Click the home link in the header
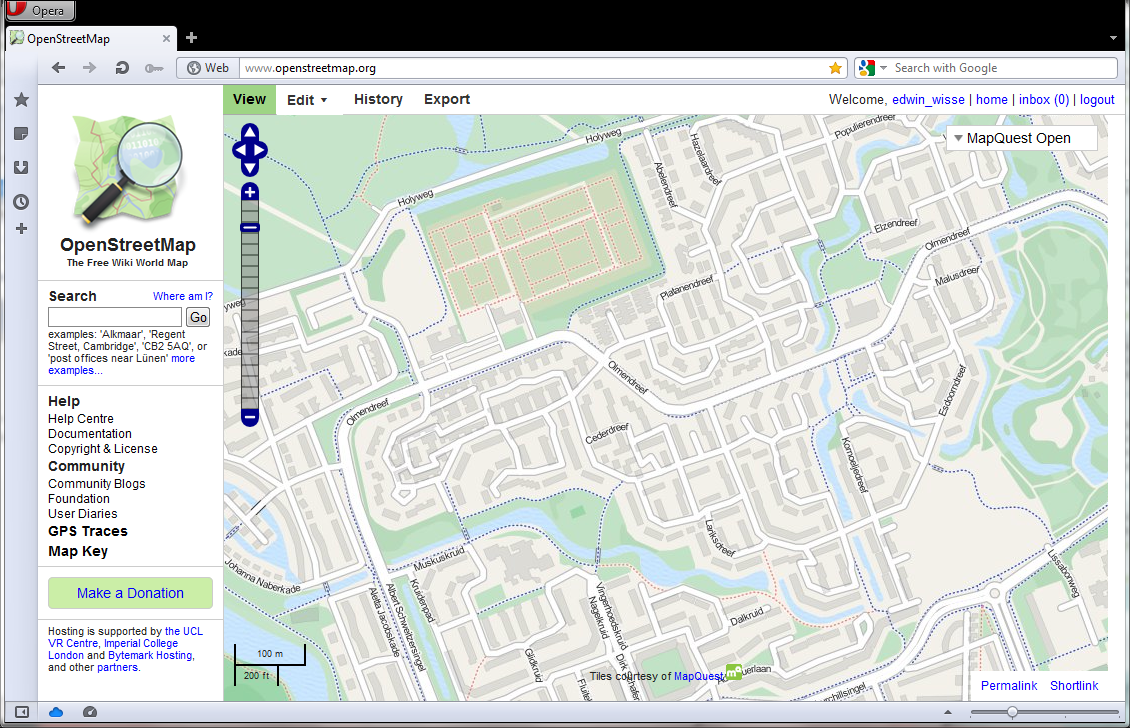Image resolution: width=1130 pixels, height=728 pixels. 992,99
